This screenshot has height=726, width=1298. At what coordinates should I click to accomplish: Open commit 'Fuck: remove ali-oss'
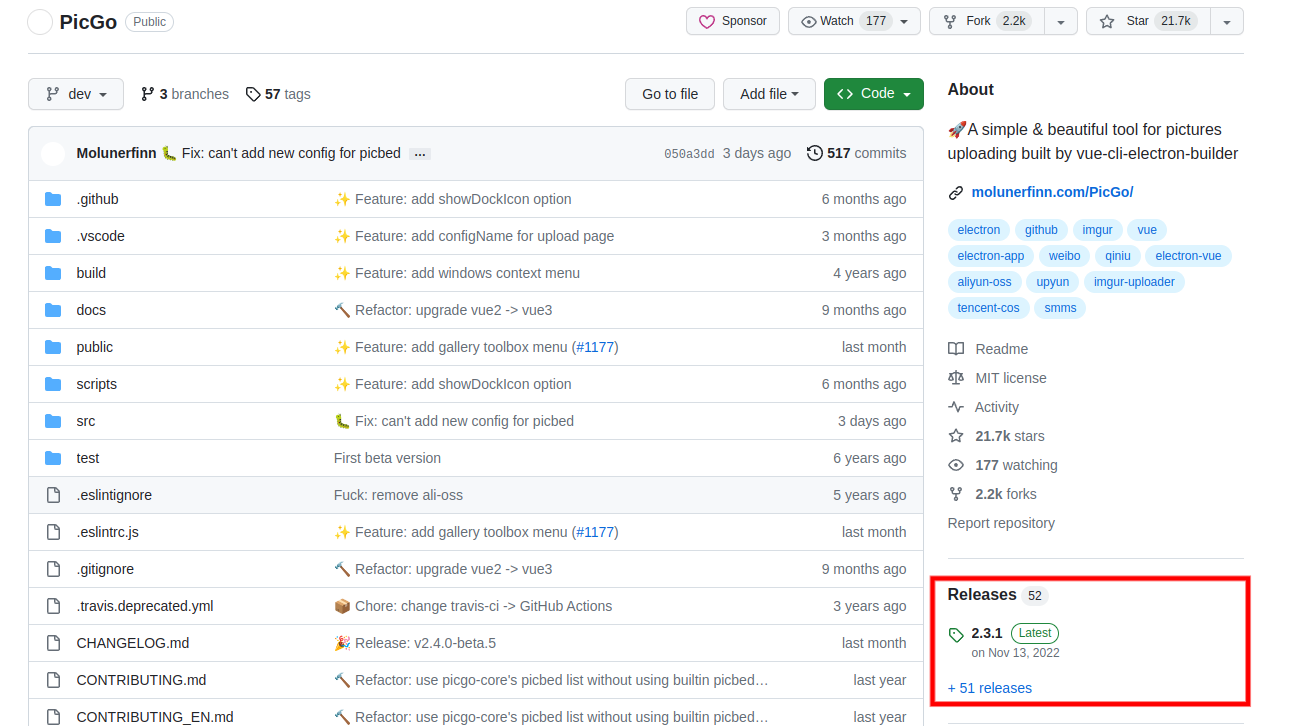pos(398,495)
